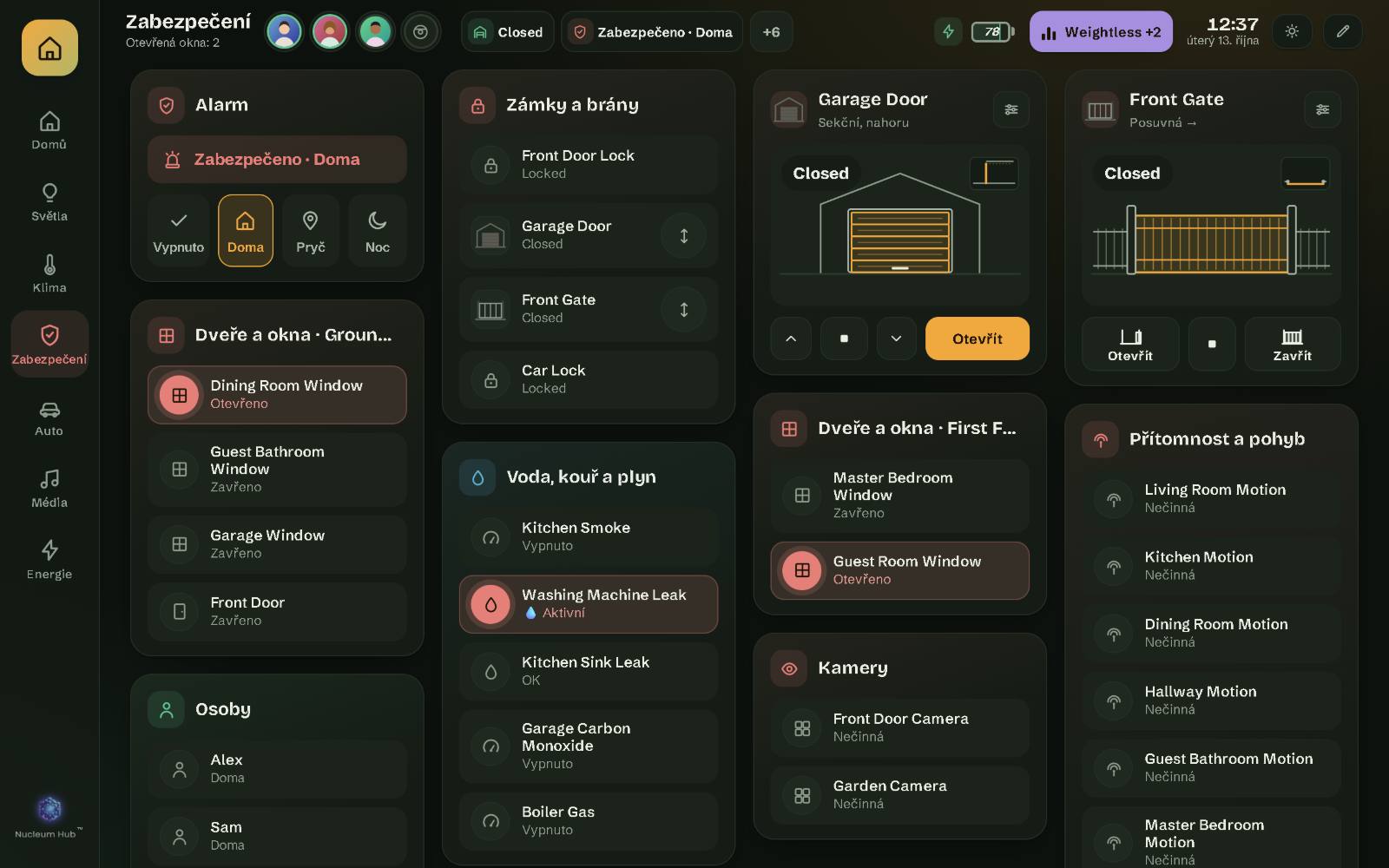This screenshot has width=1389, height=868.
Task: Open Front Gate settings sliders icon
Action: (x=1322, y=109)
